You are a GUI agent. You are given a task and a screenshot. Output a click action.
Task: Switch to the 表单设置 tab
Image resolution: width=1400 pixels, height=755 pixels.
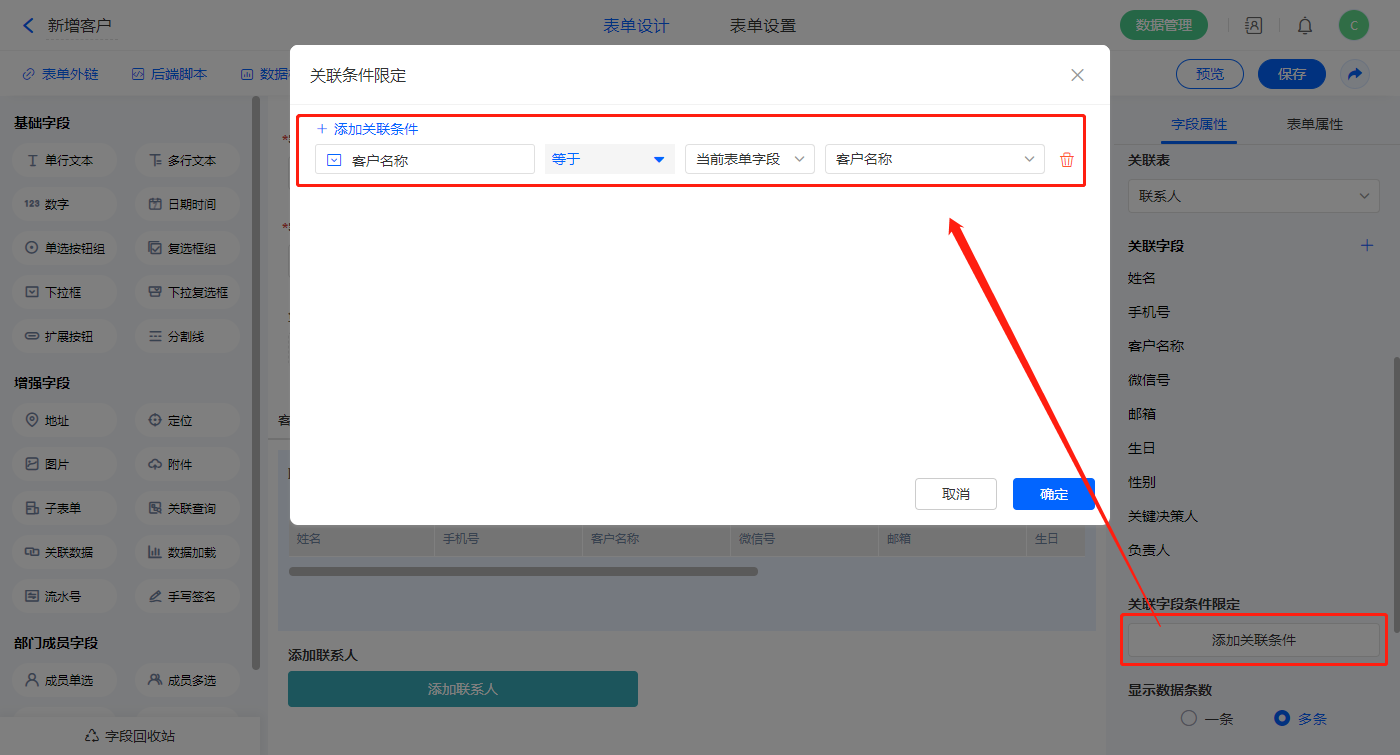pyautogui.click(x=762, y=26)
